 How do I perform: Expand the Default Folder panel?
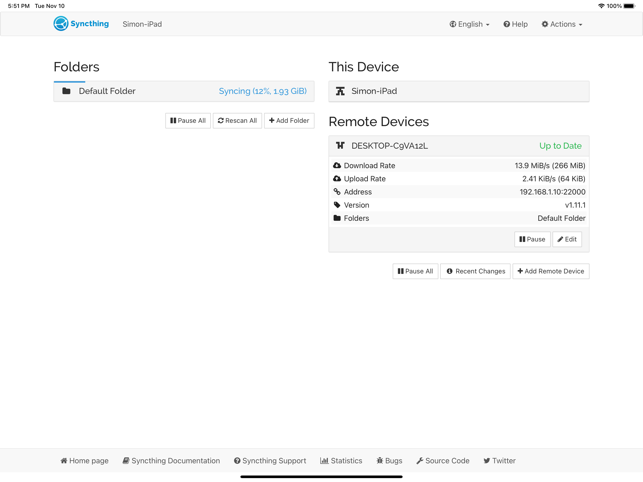(x=183, y=91)
